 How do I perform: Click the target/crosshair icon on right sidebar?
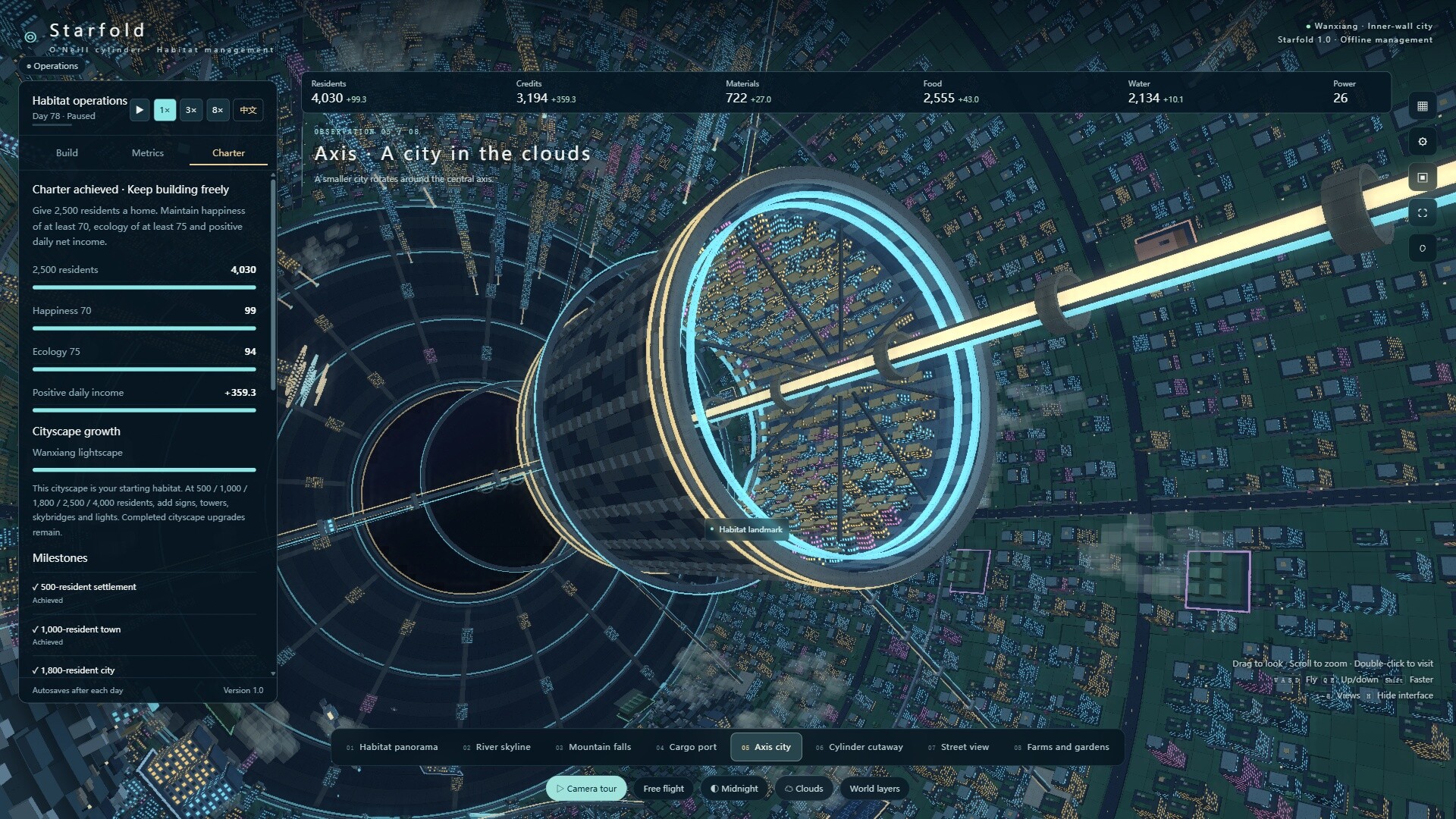(x=1423, y=142)
